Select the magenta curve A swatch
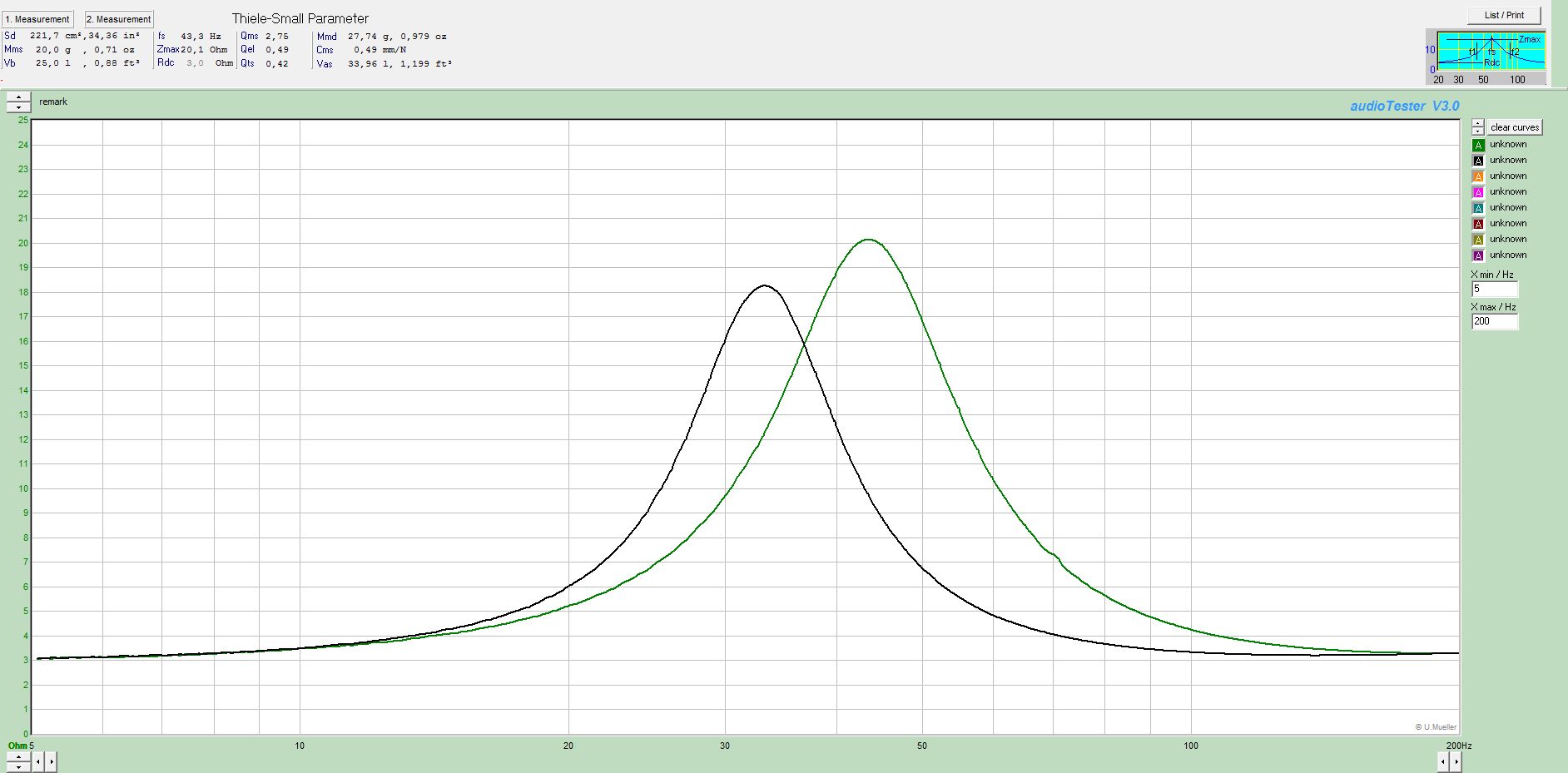 tap(1478, 192)
